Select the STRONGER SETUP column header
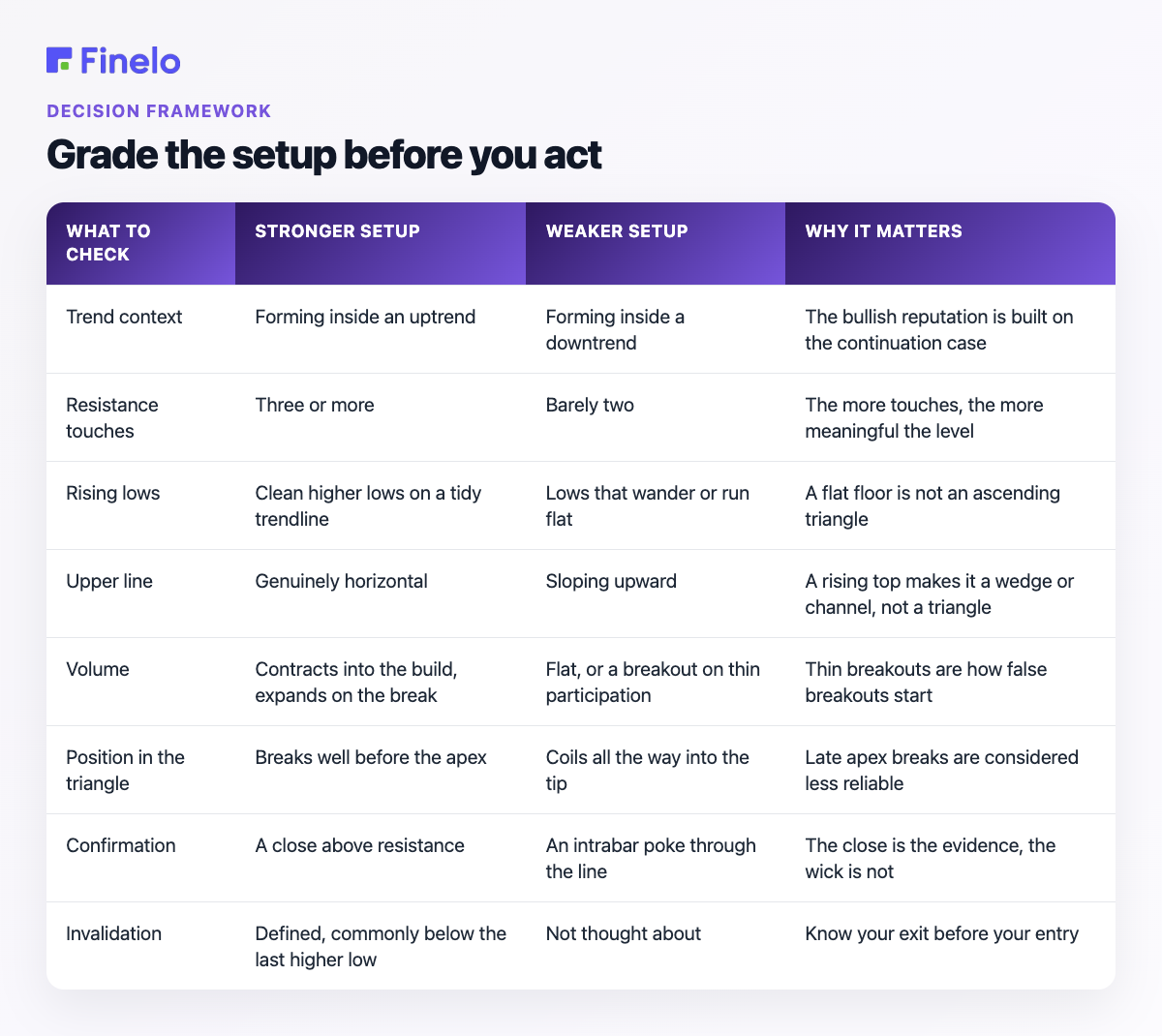1162x1036 pixels. point(337,231)
